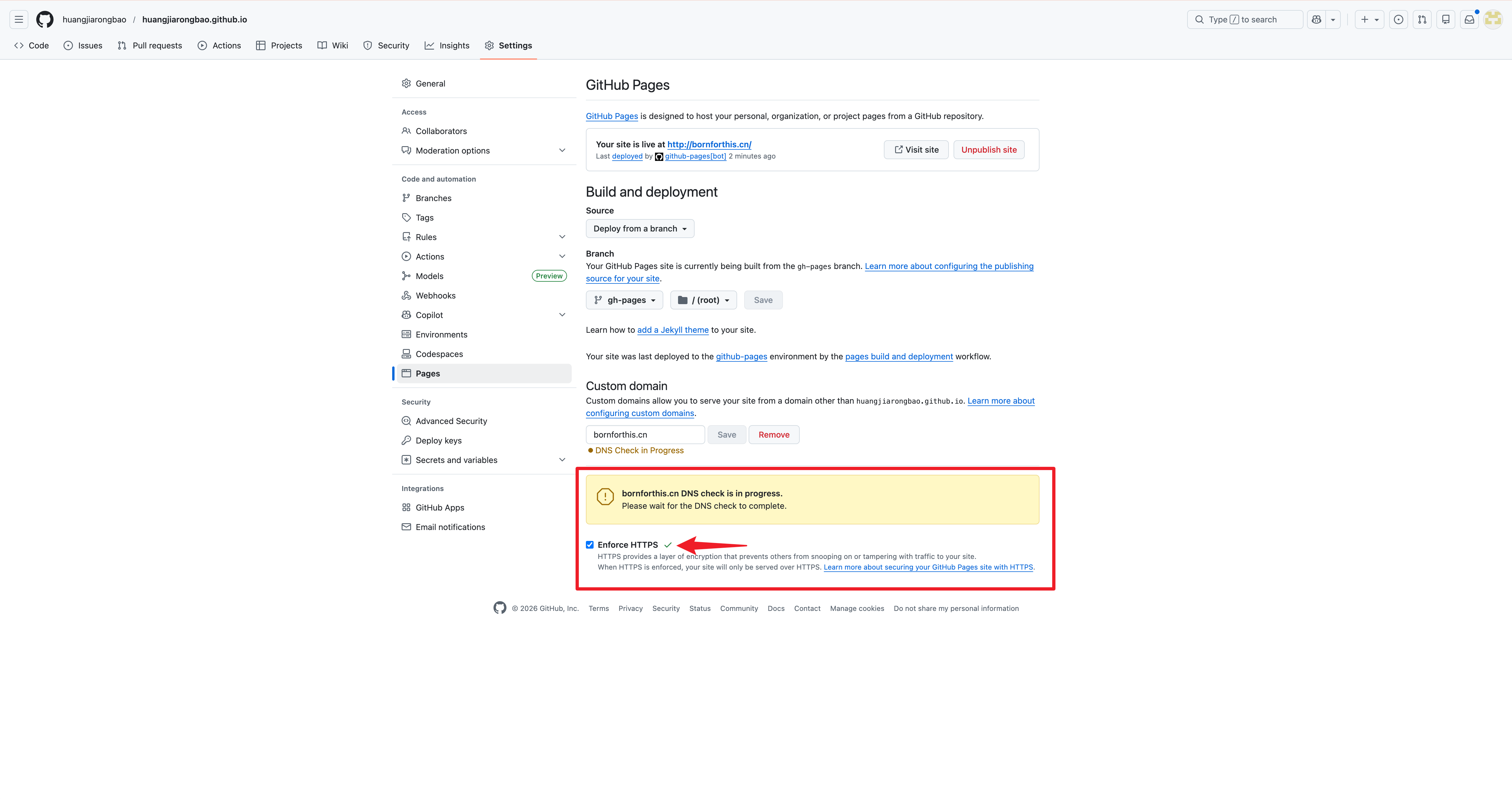The width and height of the screenshot is (1512, 799).
Task: Expand the Copilot section in sidebar
Action: [x=484, y=315]
